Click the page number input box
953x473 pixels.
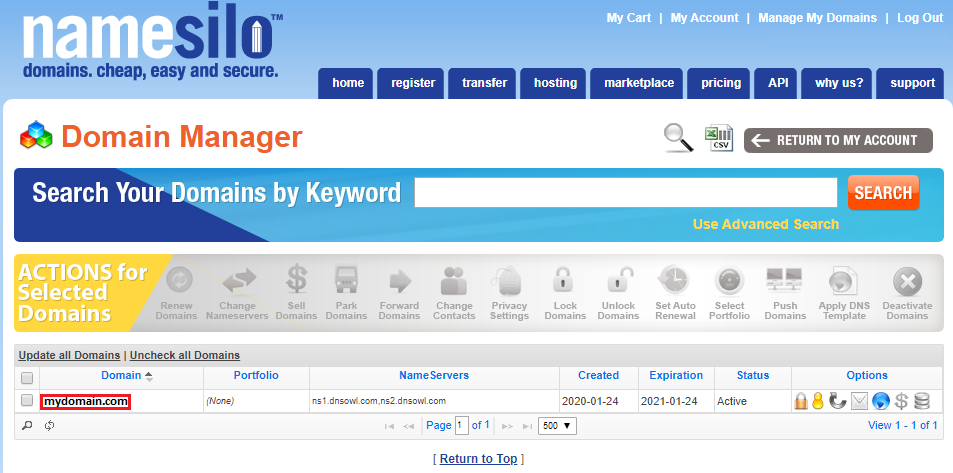point(462,426)
